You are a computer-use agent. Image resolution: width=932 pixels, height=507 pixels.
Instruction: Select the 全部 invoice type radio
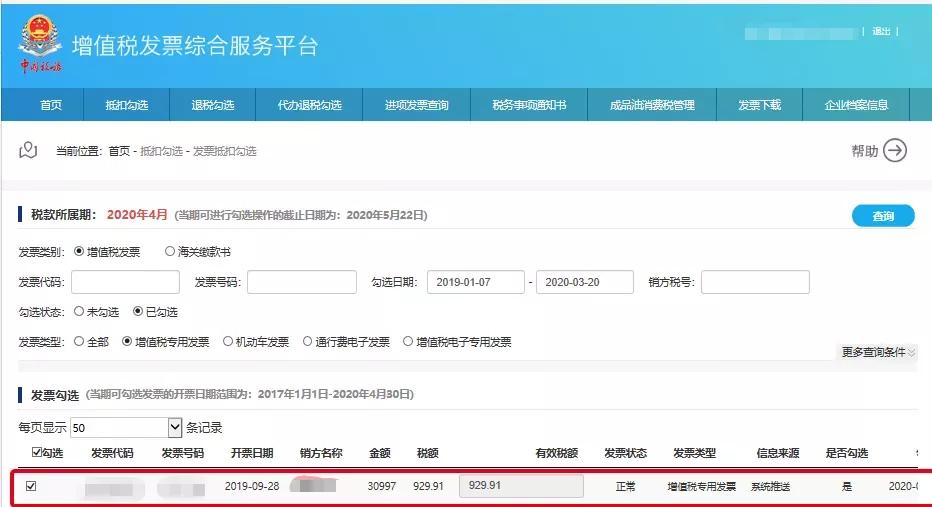(78, 342)
